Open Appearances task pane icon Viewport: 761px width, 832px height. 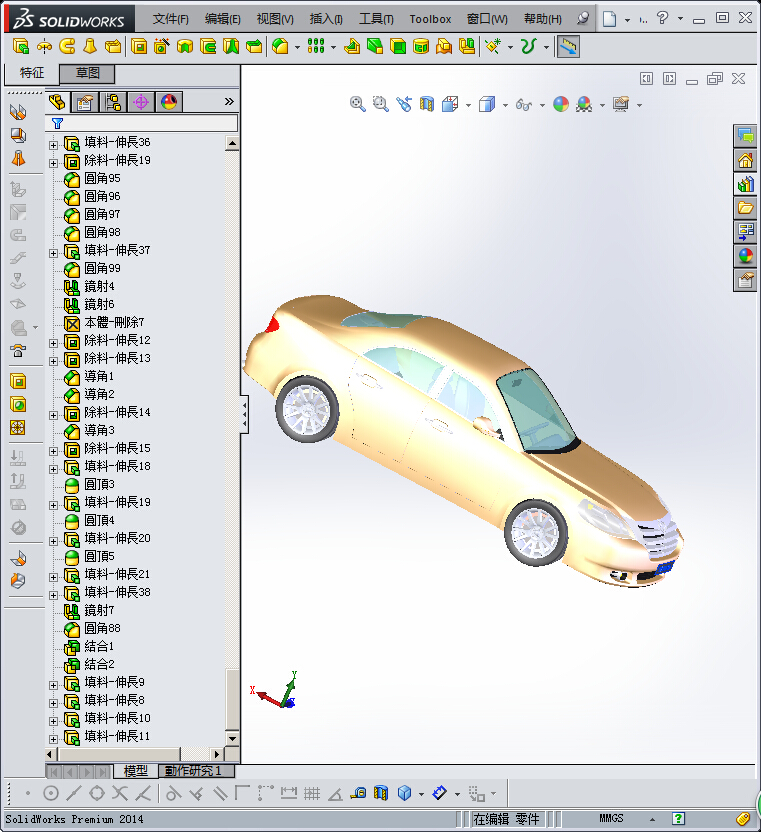point(745,255)
